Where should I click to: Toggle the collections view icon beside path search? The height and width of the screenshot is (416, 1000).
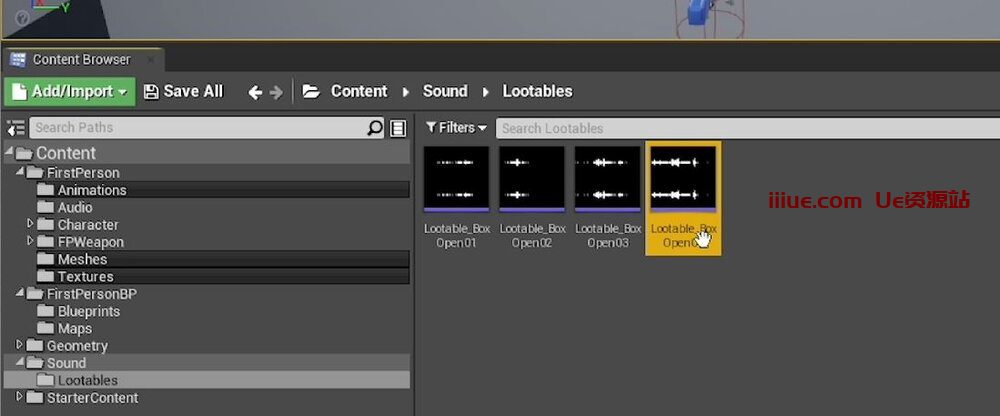398,128
